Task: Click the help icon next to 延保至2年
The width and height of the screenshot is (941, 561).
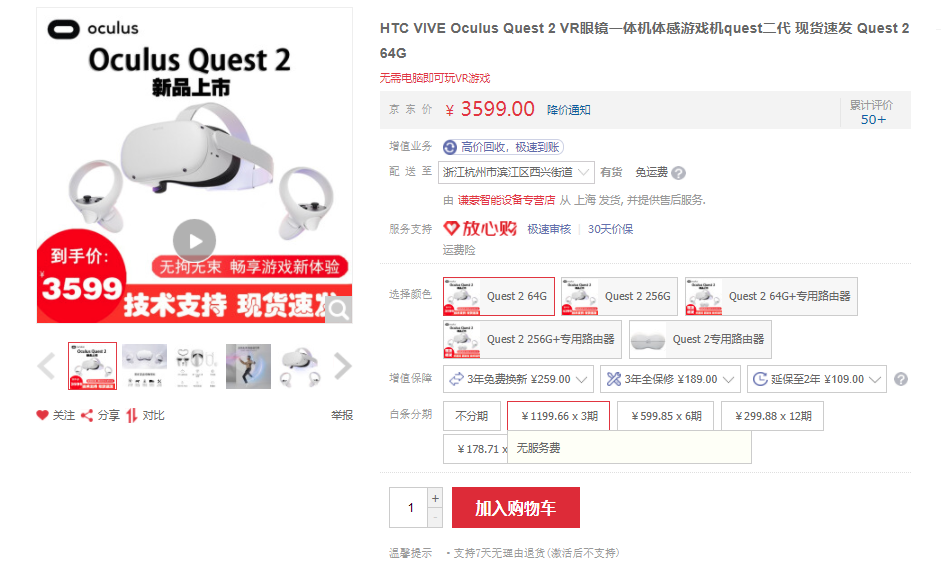Action: (x=900, y=379)
